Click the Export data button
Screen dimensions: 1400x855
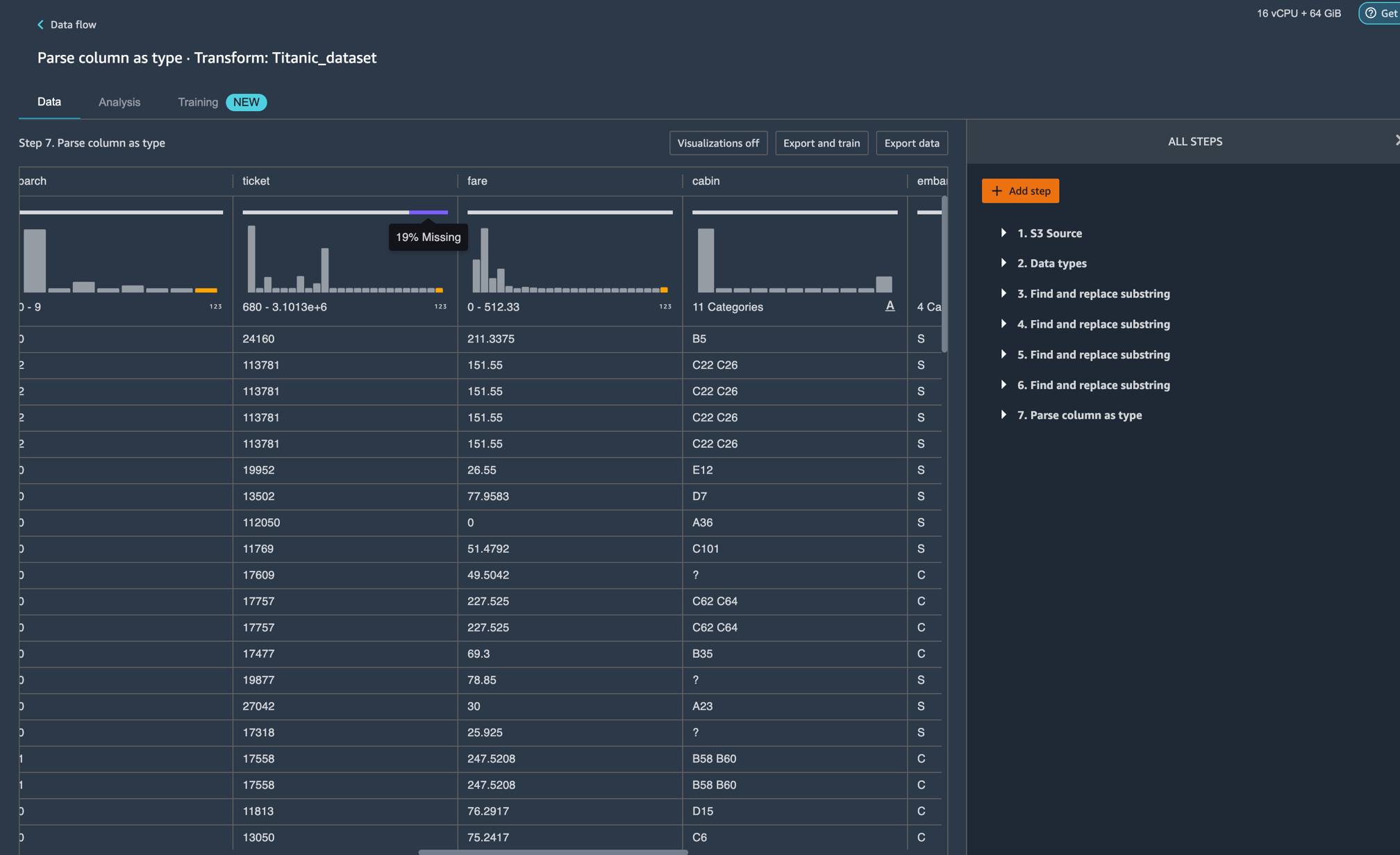point(911,143)
